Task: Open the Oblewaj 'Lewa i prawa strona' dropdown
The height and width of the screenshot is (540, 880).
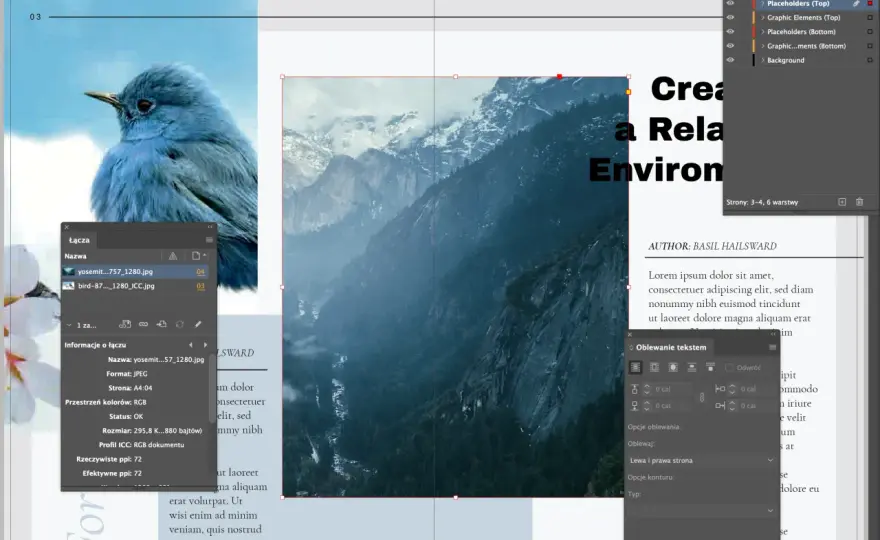Action: [x=701, y=460]
